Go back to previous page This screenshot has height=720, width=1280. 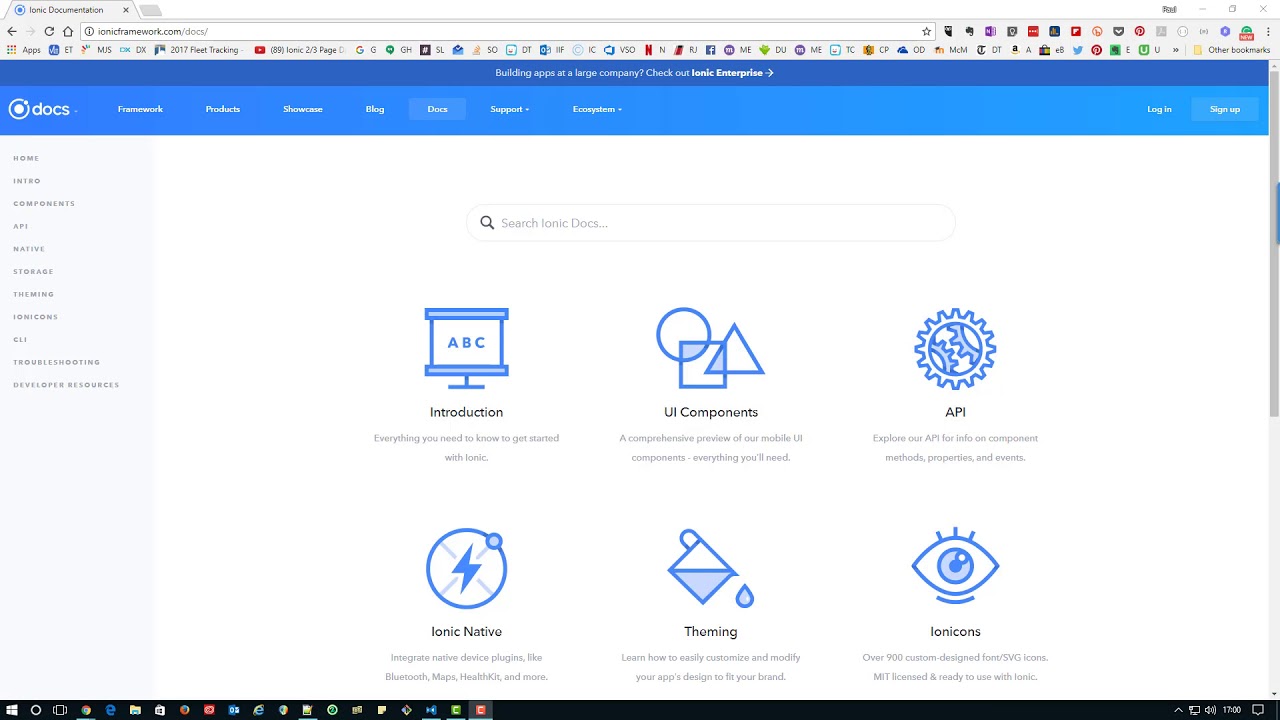pos(12,31)
